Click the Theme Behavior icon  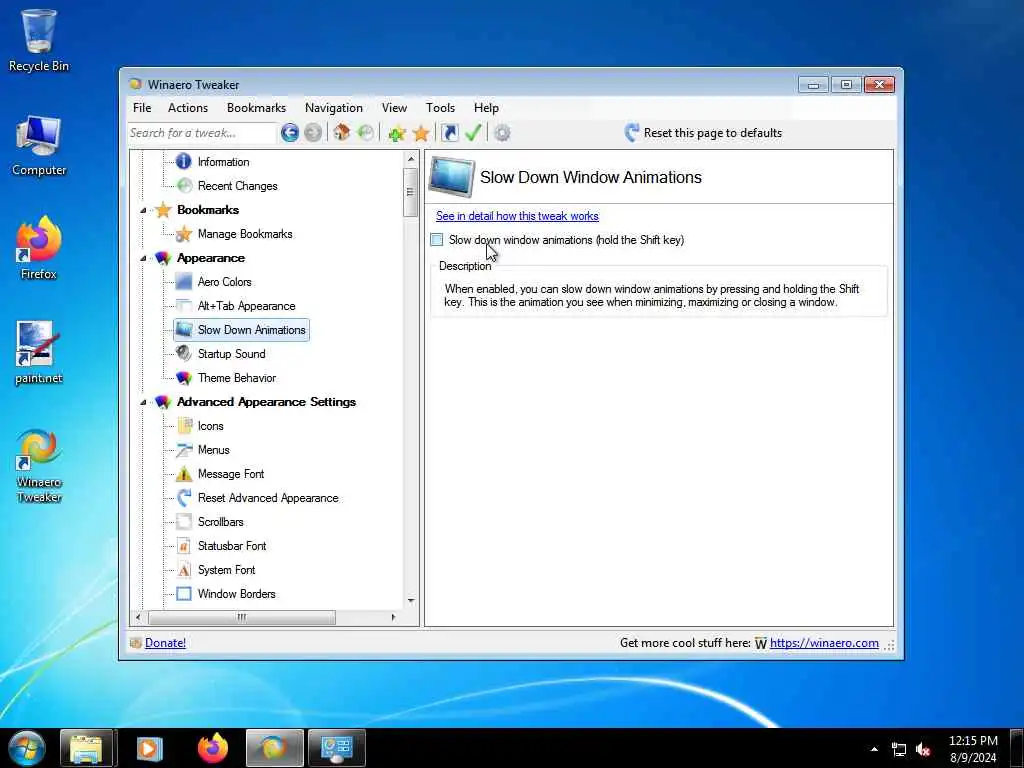(x=184, y=377)
